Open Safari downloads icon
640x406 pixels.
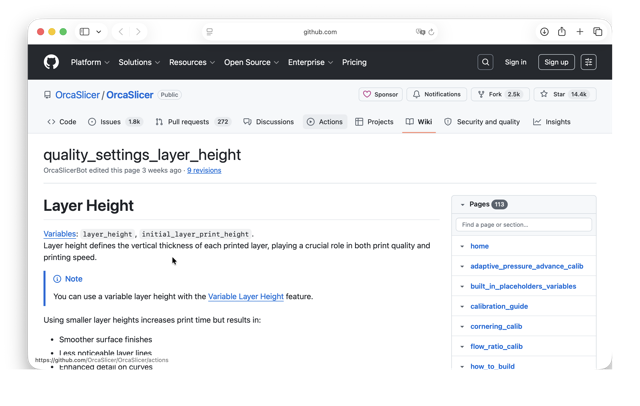pyautogui.click(x=544, y=31)
